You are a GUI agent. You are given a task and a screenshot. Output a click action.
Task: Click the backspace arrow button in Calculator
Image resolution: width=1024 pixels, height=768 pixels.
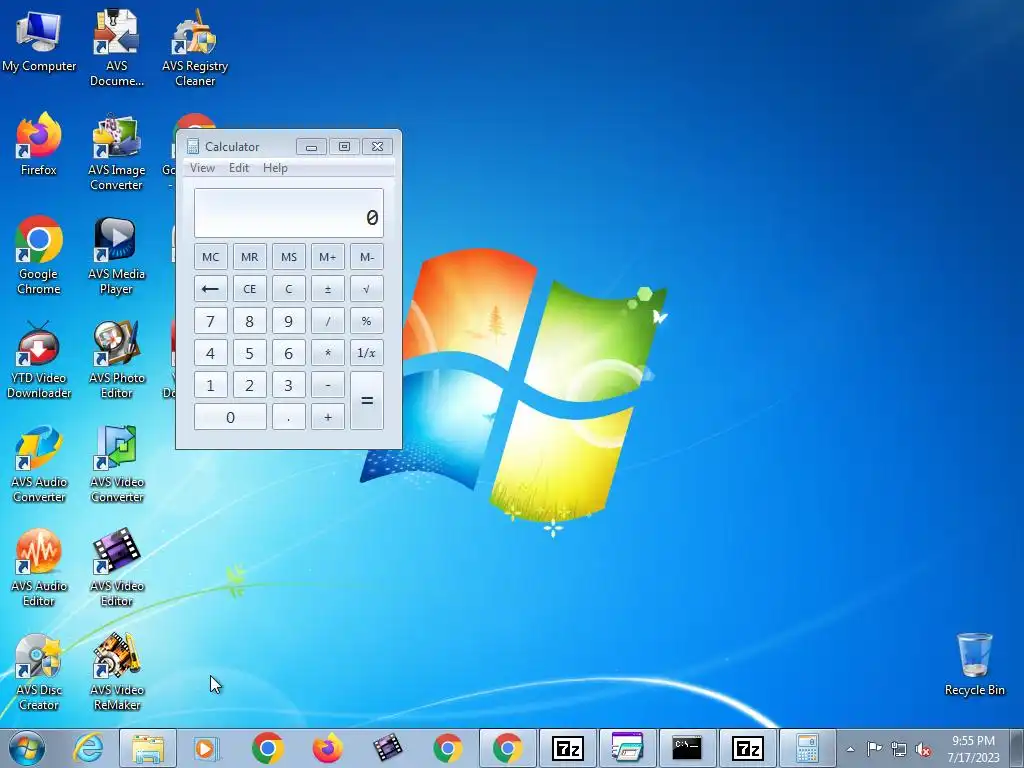[x=210, y=289]
